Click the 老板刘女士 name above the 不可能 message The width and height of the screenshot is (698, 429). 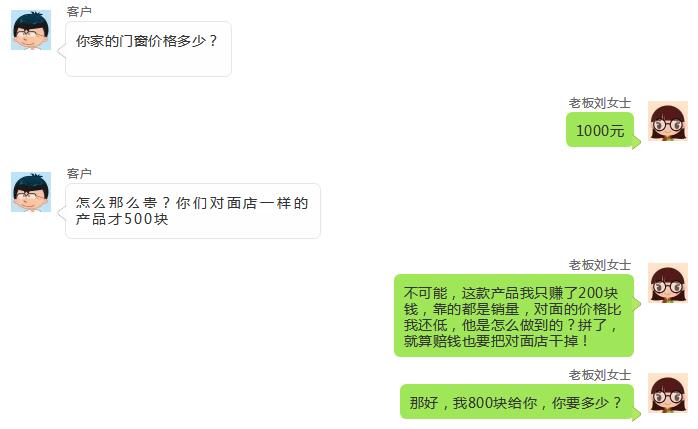pyautogui.click(x=600, y=265)
